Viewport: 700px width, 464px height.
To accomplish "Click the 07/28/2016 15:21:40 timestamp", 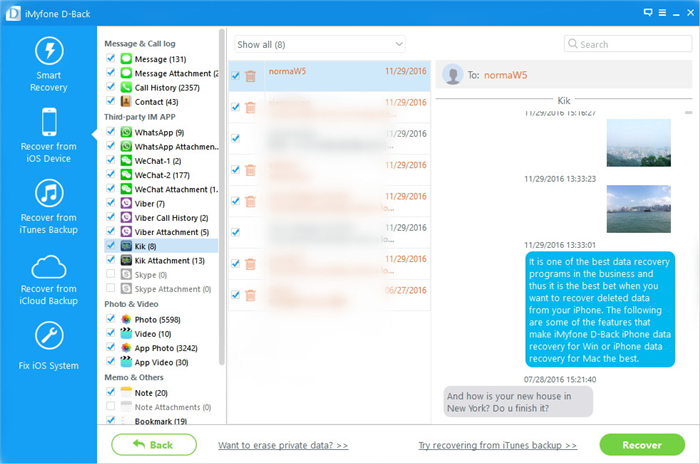I will 560,380.
